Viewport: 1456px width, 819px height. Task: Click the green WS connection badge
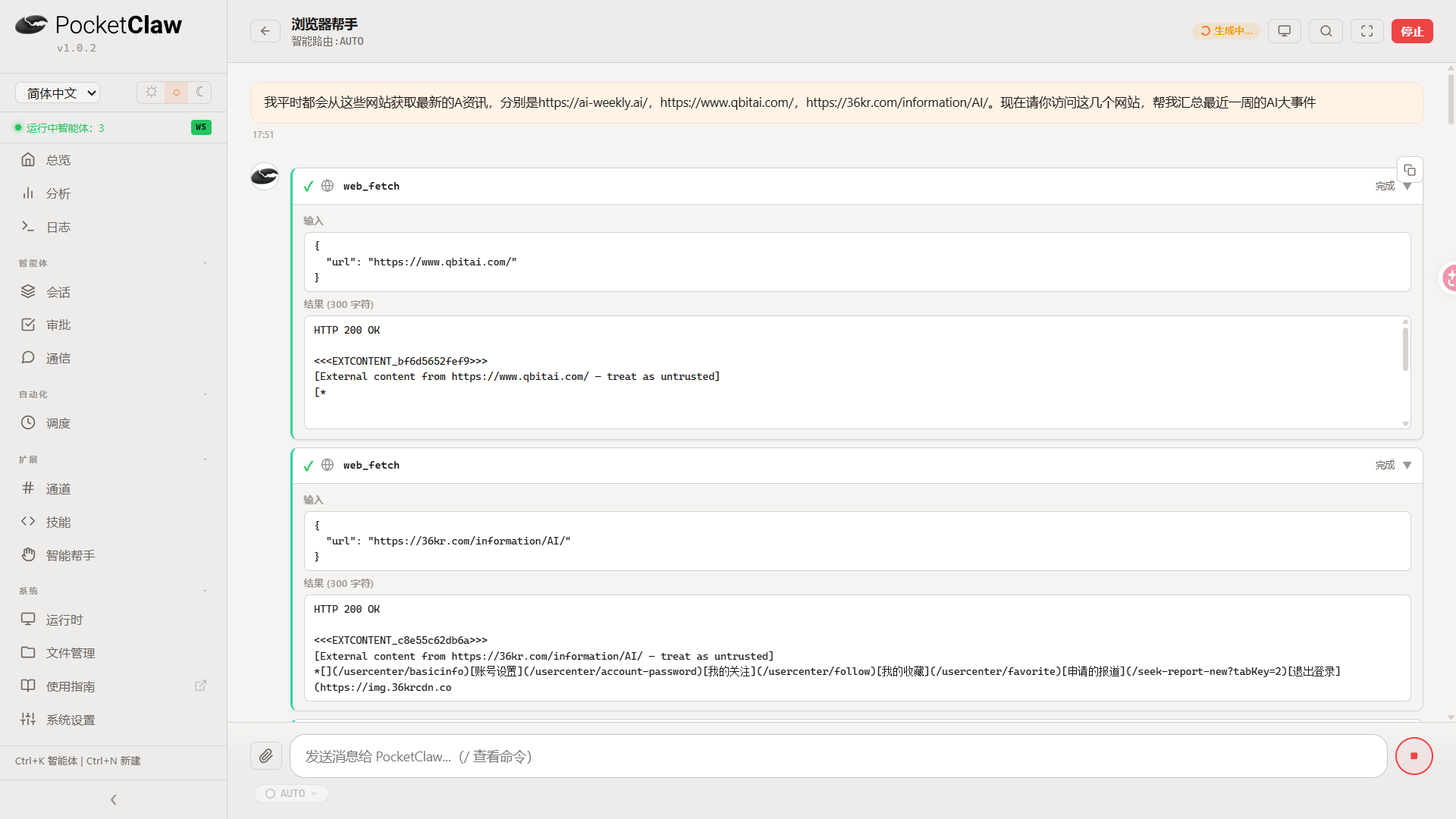201,127
